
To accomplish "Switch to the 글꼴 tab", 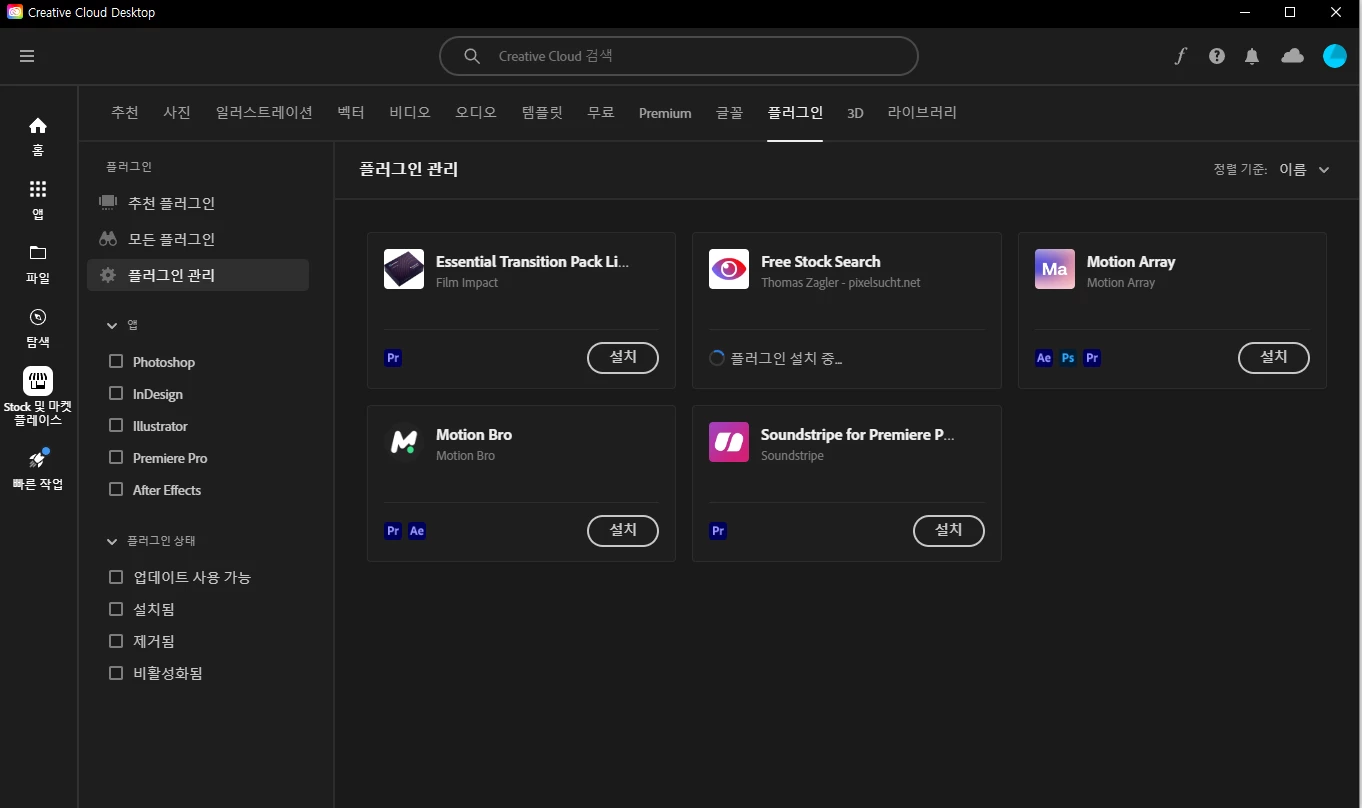I will click(729, 113).
